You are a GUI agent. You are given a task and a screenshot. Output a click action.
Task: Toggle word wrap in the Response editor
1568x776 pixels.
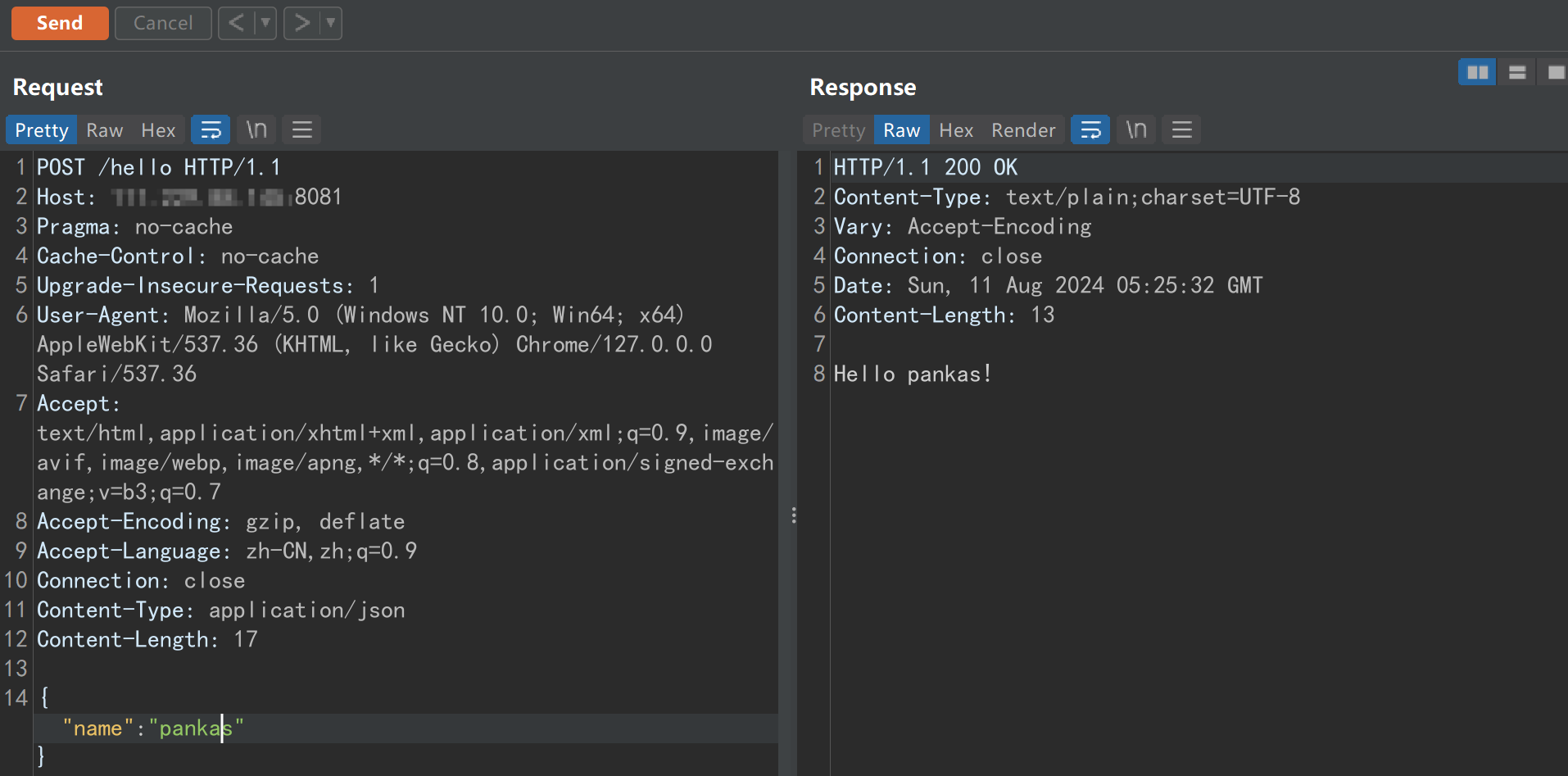1090,129
